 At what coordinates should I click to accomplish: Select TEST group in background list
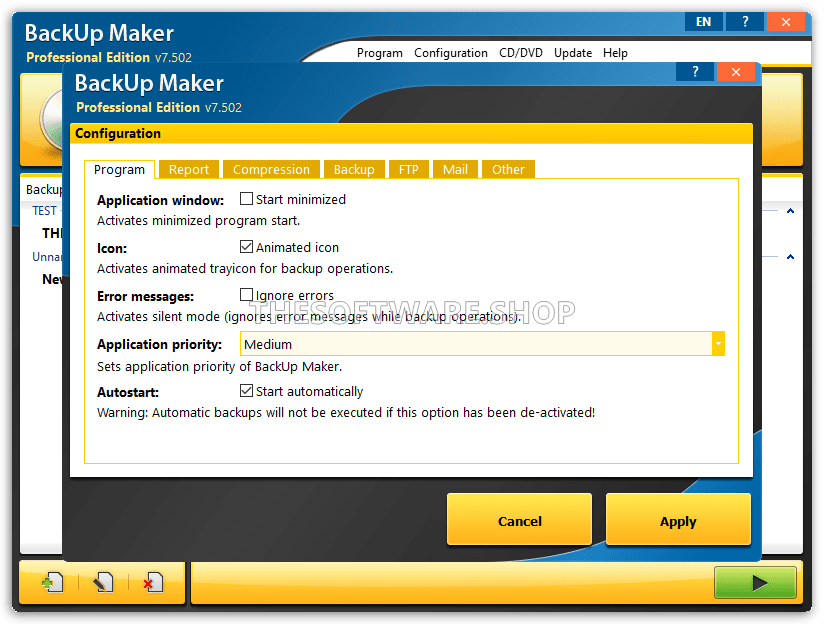[44, 211]
